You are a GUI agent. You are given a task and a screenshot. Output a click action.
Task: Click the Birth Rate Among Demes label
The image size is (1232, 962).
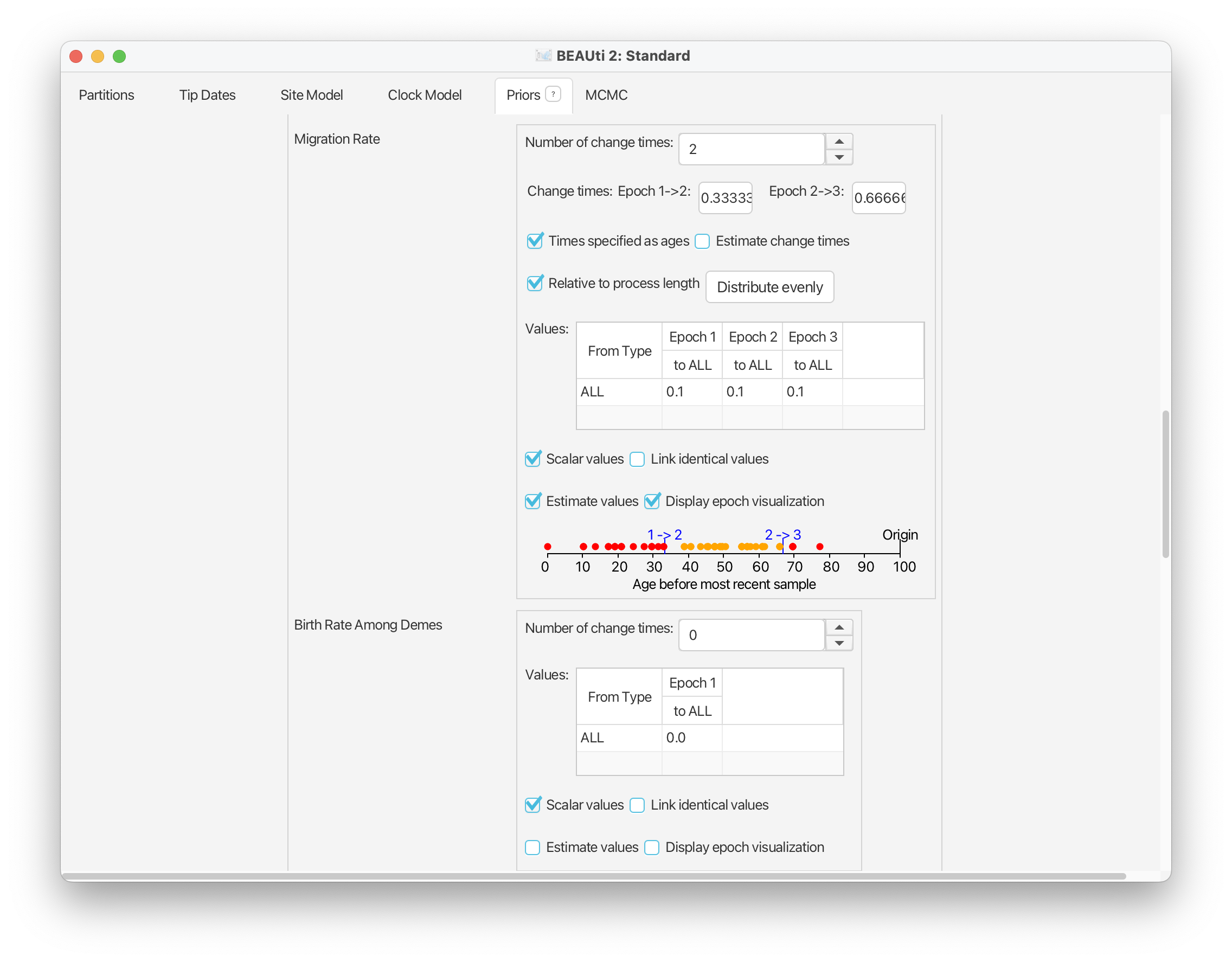(368, 625)
